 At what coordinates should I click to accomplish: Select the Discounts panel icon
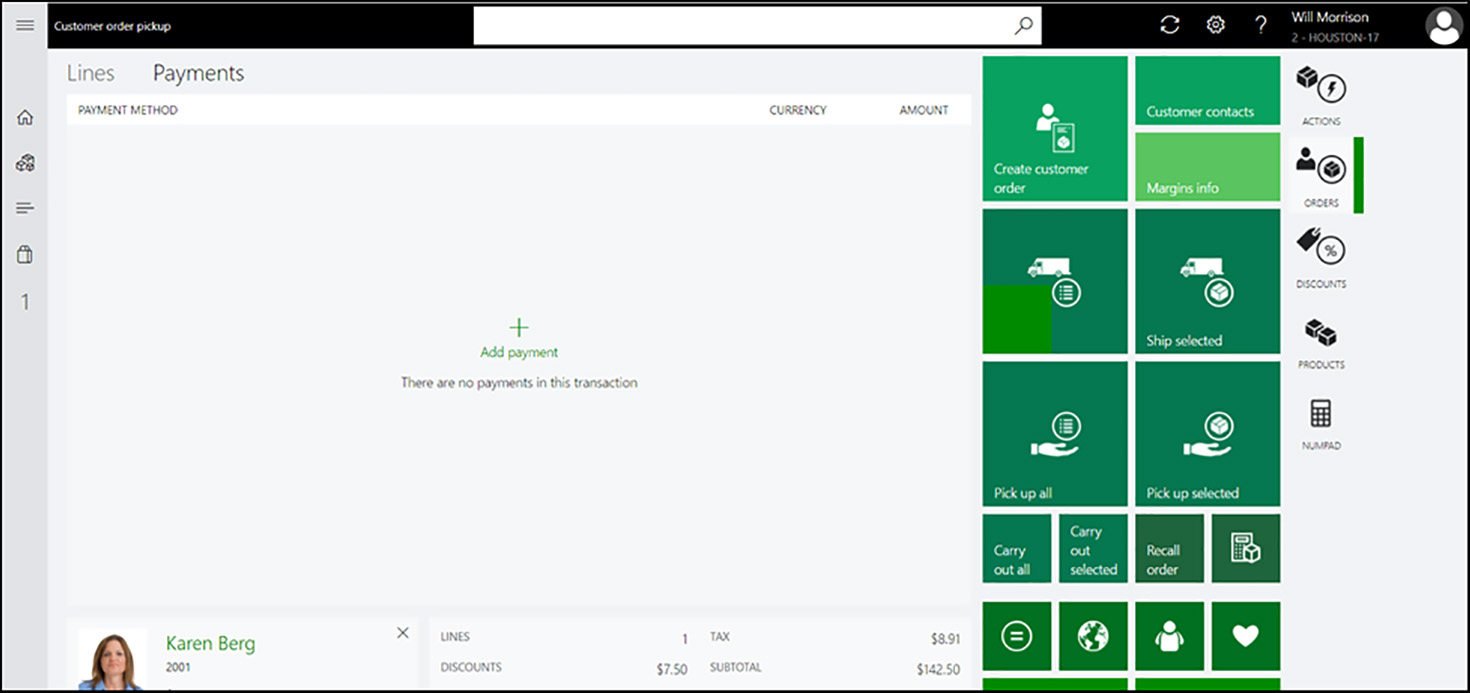[1321, 257]
